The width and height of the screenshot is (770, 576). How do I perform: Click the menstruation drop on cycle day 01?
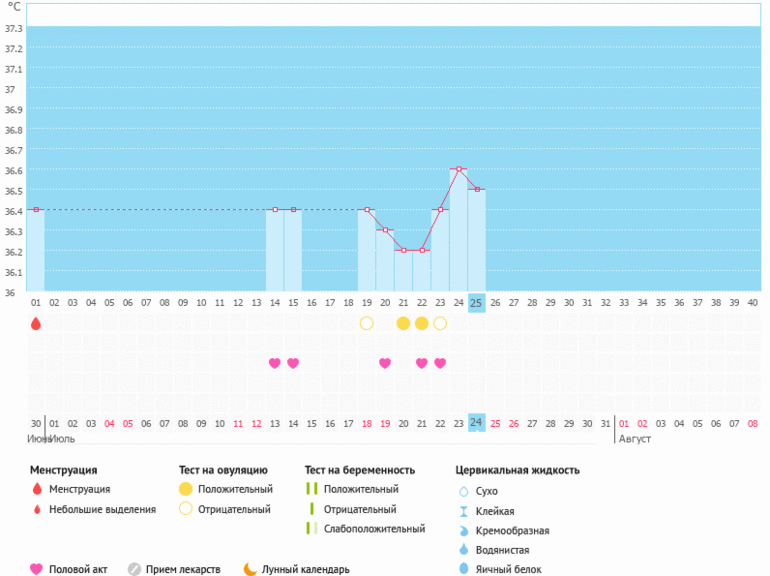click(36, 323)
